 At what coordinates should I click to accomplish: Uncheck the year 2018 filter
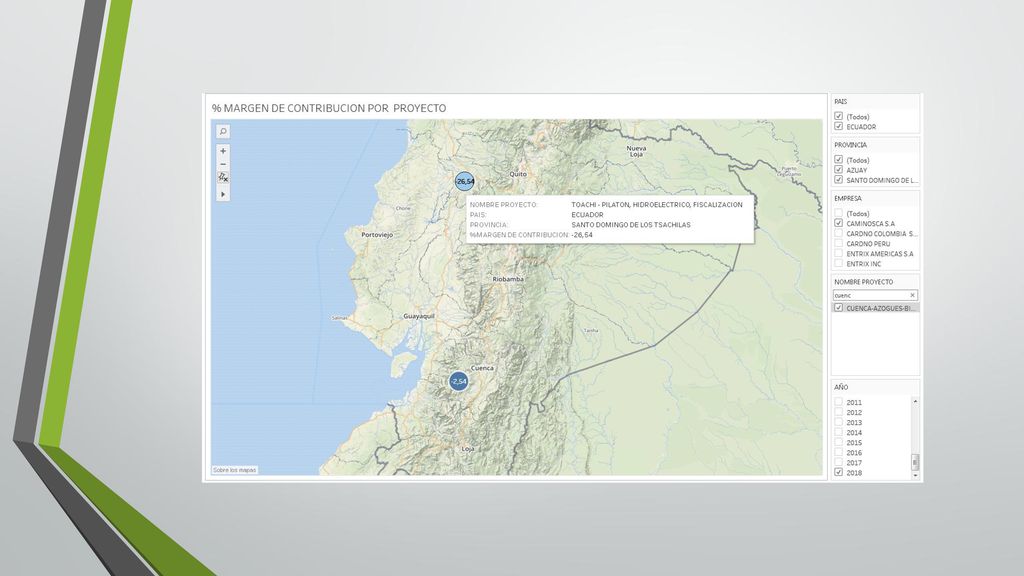pyautogui.click(x=839, y=472)
